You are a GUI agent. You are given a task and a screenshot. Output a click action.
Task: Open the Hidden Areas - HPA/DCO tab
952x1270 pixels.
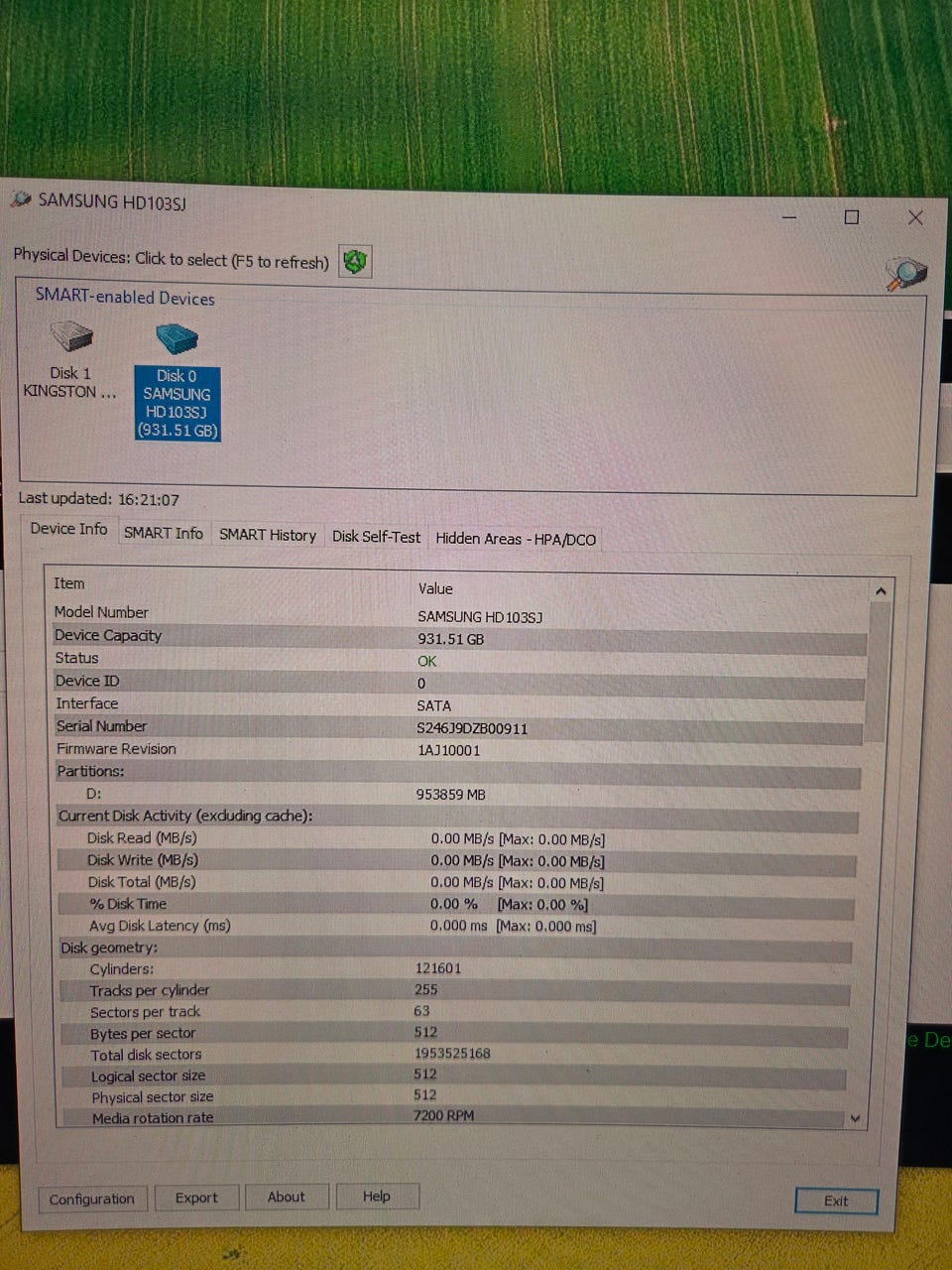tap(516, 539)
